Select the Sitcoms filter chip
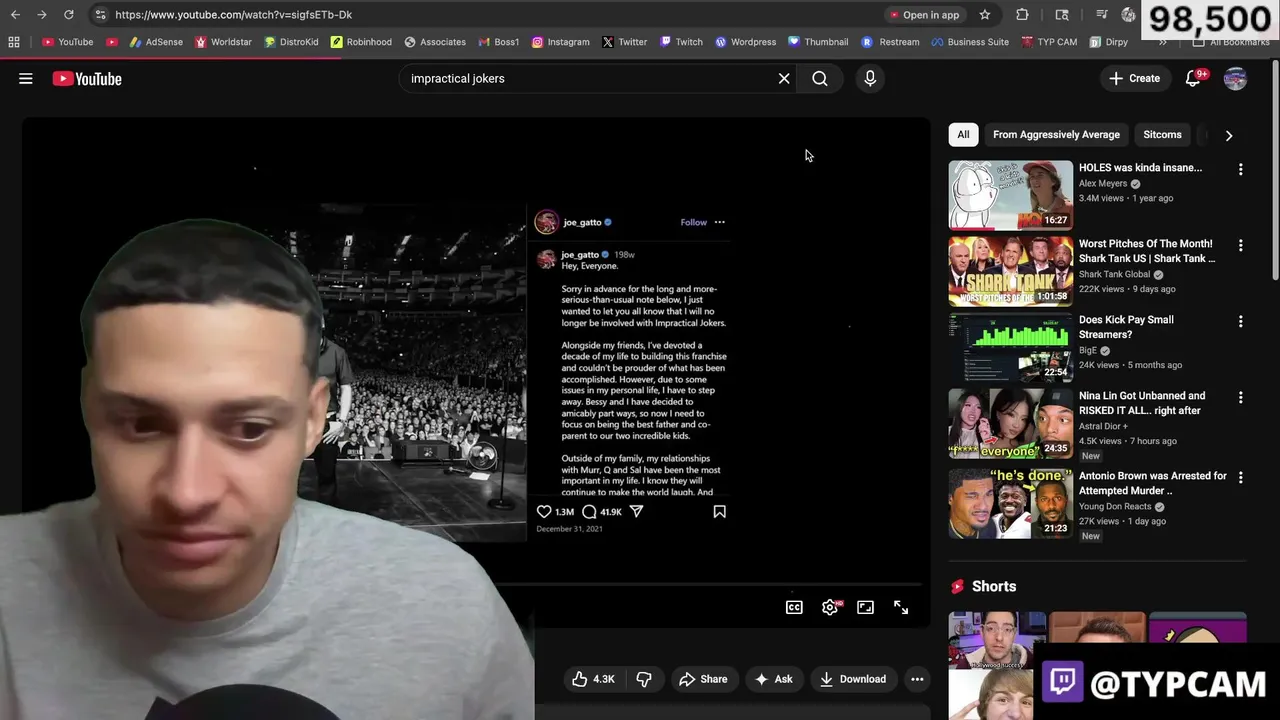 click(1162, 134)
